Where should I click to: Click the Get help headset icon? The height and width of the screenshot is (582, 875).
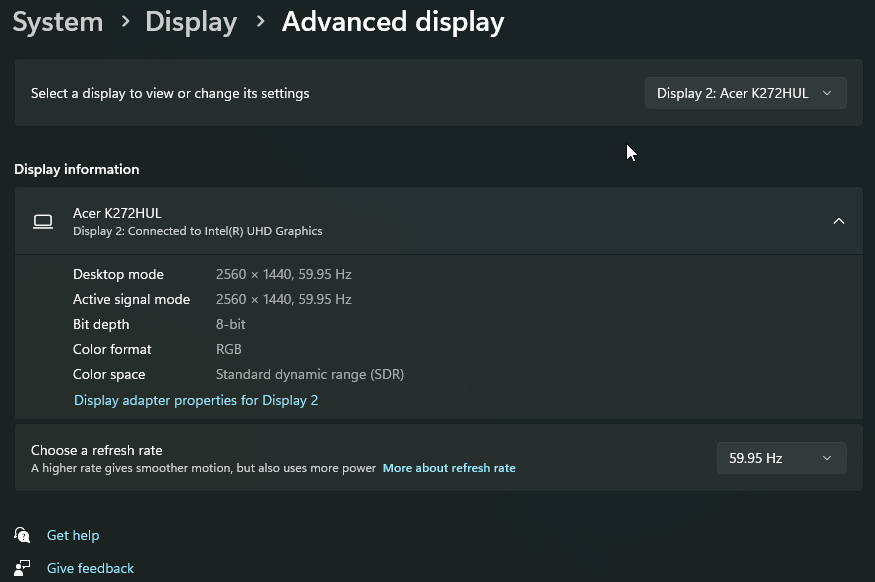pos(22,535)
